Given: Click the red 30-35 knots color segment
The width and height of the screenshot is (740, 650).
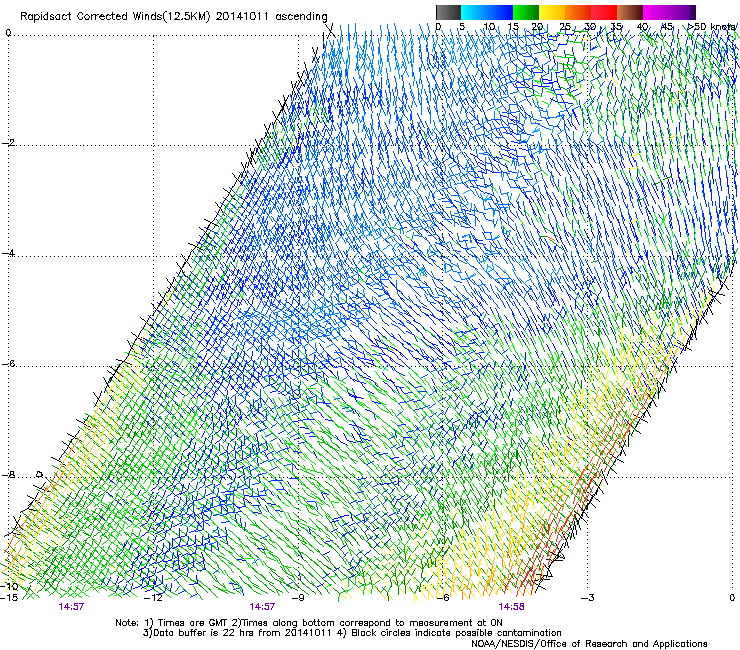Looking at the screenshot, I should [604, 12].
